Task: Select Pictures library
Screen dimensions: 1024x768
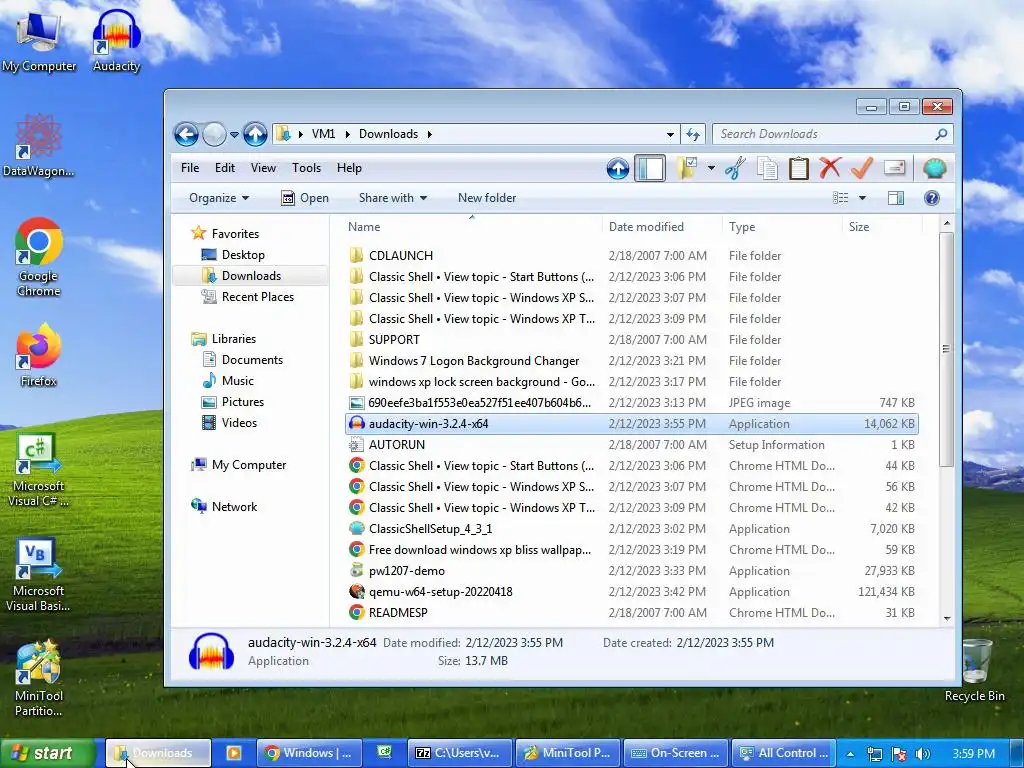Action: click(243, 402)
